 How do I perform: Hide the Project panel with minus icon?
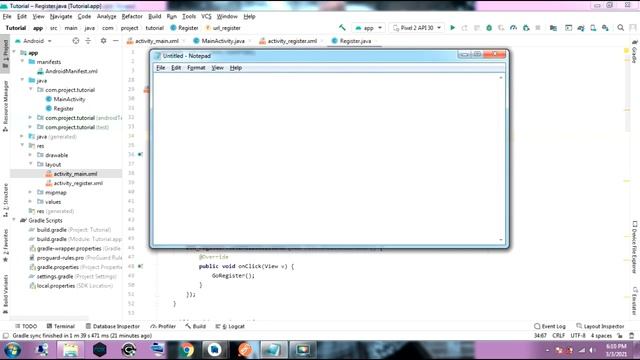click(x=116, y=41)
